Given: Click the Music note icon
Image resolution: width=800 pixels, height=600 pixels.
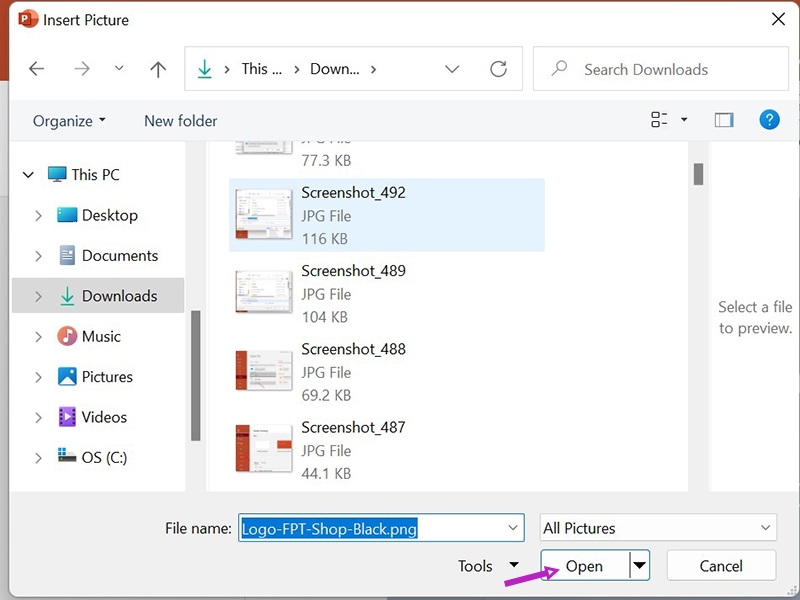Looking at the screenshot, I should point(67,336).
